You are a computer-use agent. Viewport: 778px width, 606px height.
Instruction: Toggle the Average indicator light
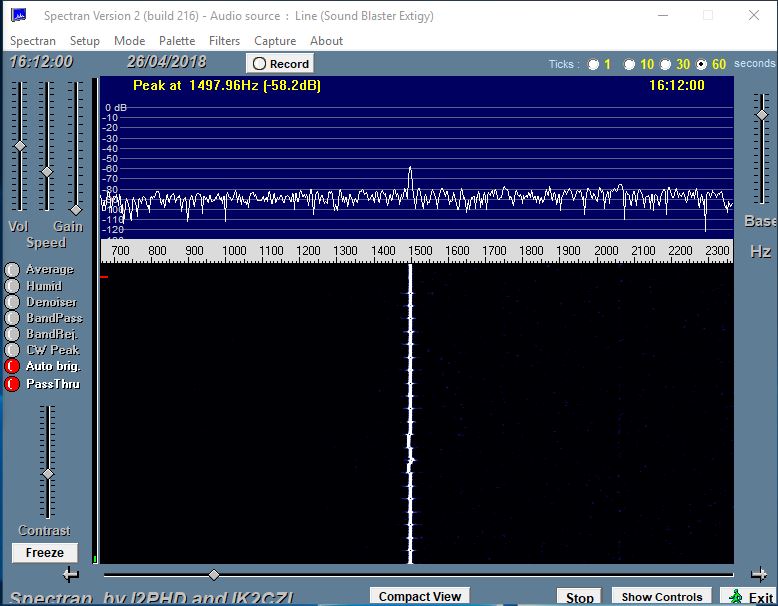(12, 270)
